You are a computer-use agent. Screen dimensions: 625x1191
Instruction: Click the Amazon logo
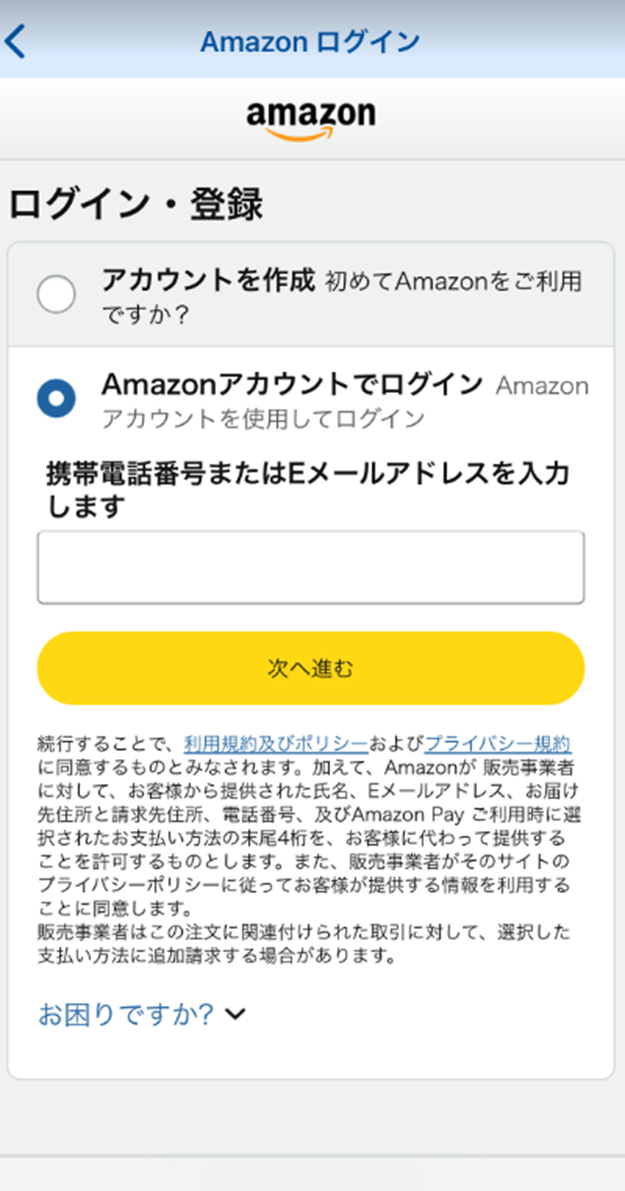[311, 120]
